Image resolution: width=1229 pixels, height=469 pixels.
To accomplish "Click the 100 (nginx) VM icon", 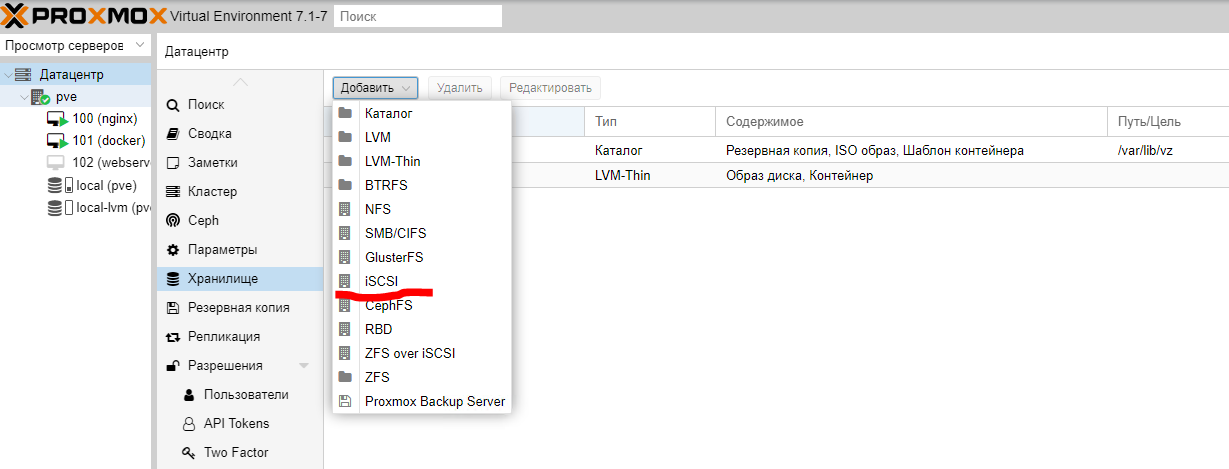I will tap(57, 119).
